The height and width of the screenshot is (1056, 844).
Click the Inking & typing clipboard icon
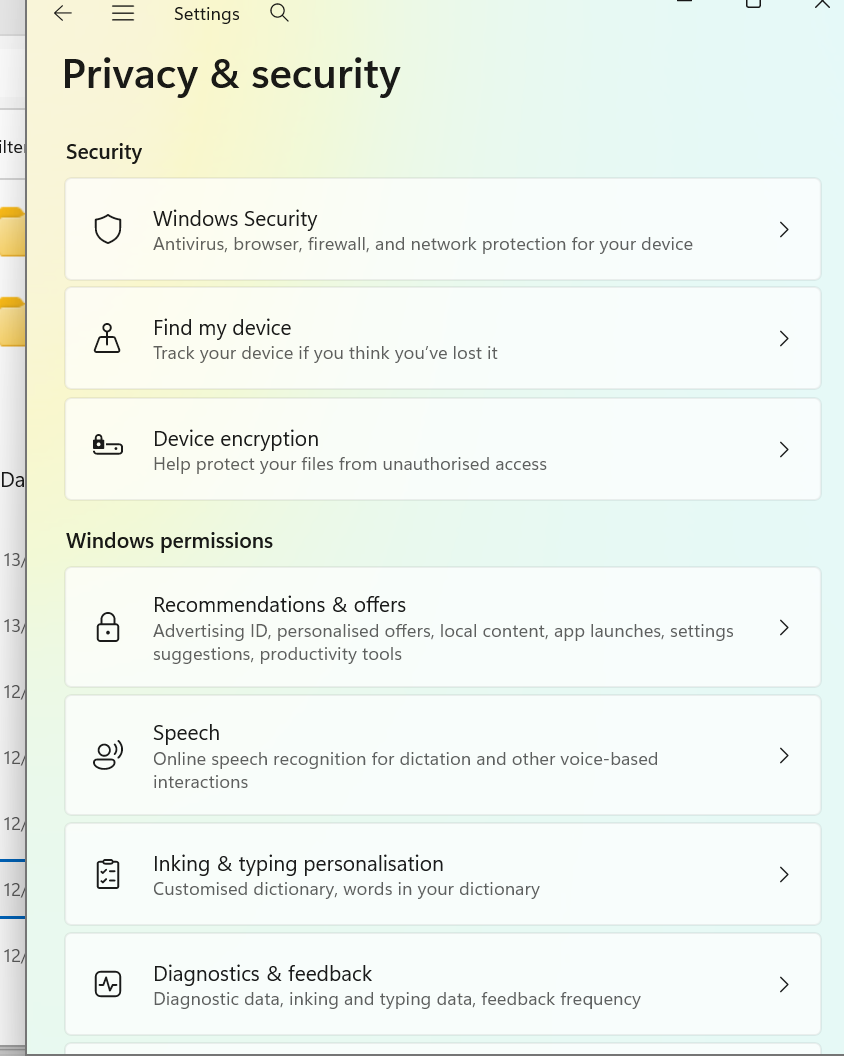[108, 875]
